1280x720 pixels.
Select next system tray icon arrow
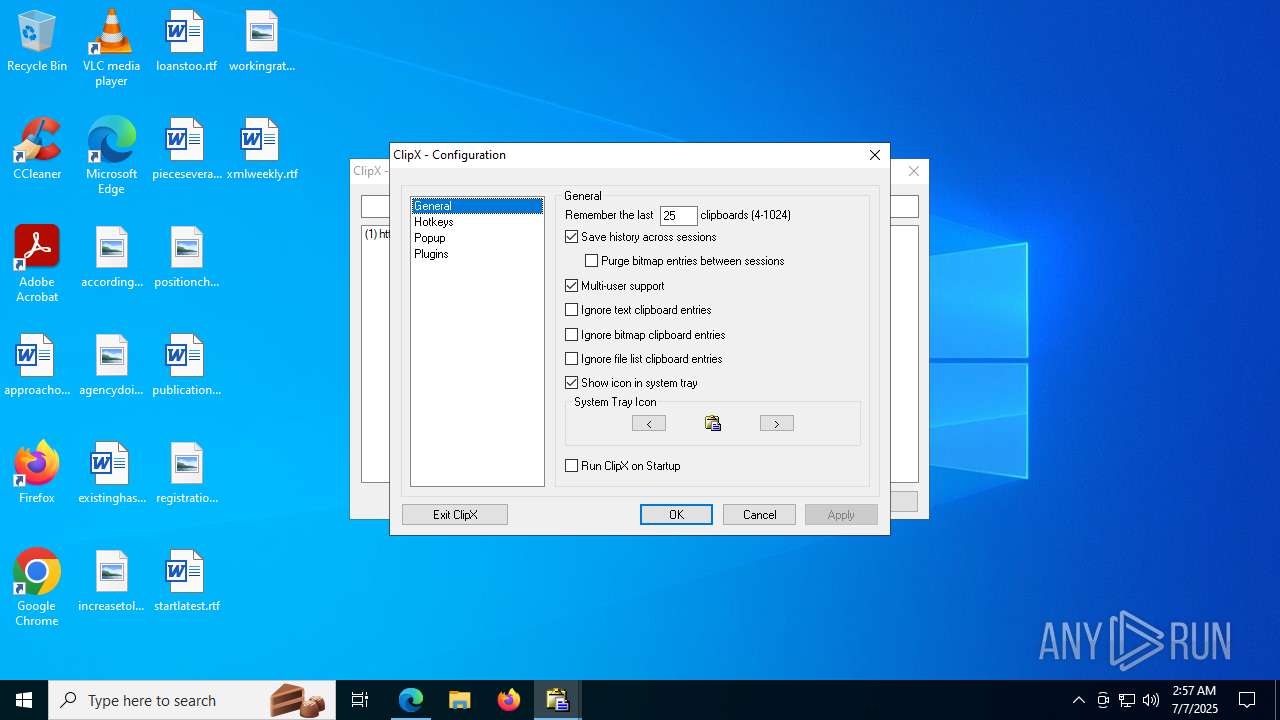pyautogui.click(x=777, y=424)
